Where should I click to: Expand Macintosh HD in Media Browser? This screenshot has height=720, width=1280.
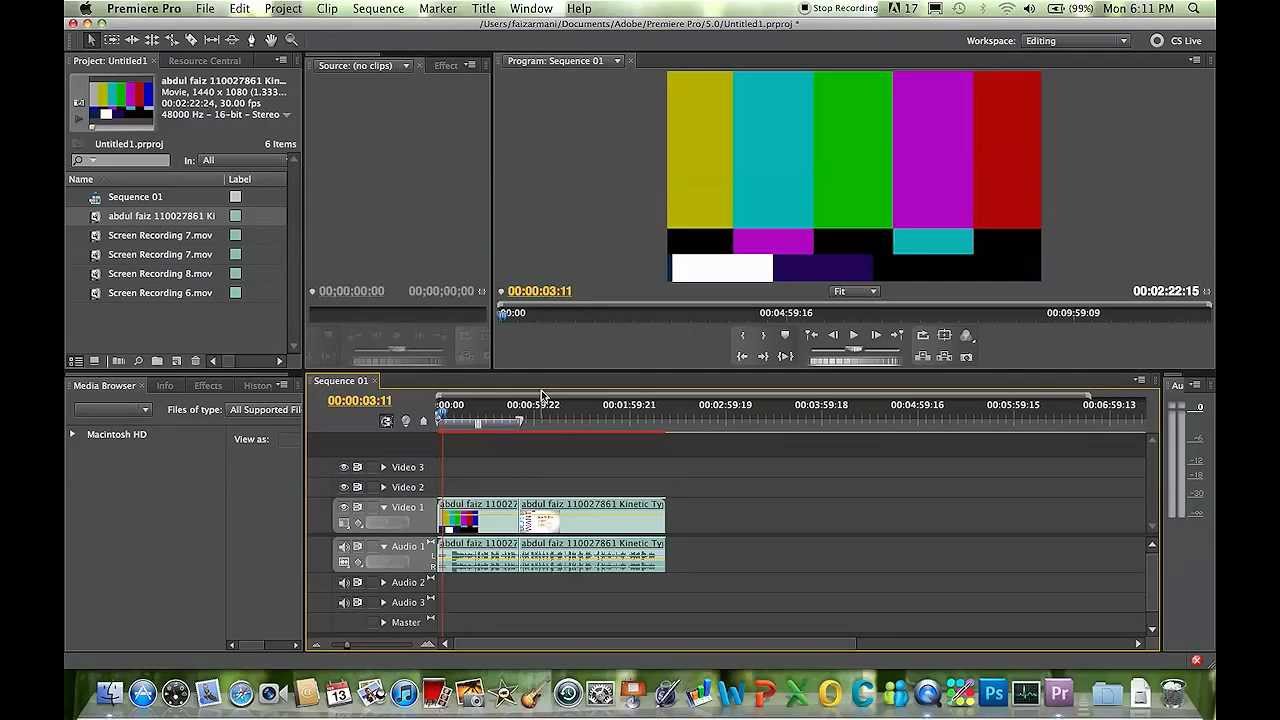[72, 434]
